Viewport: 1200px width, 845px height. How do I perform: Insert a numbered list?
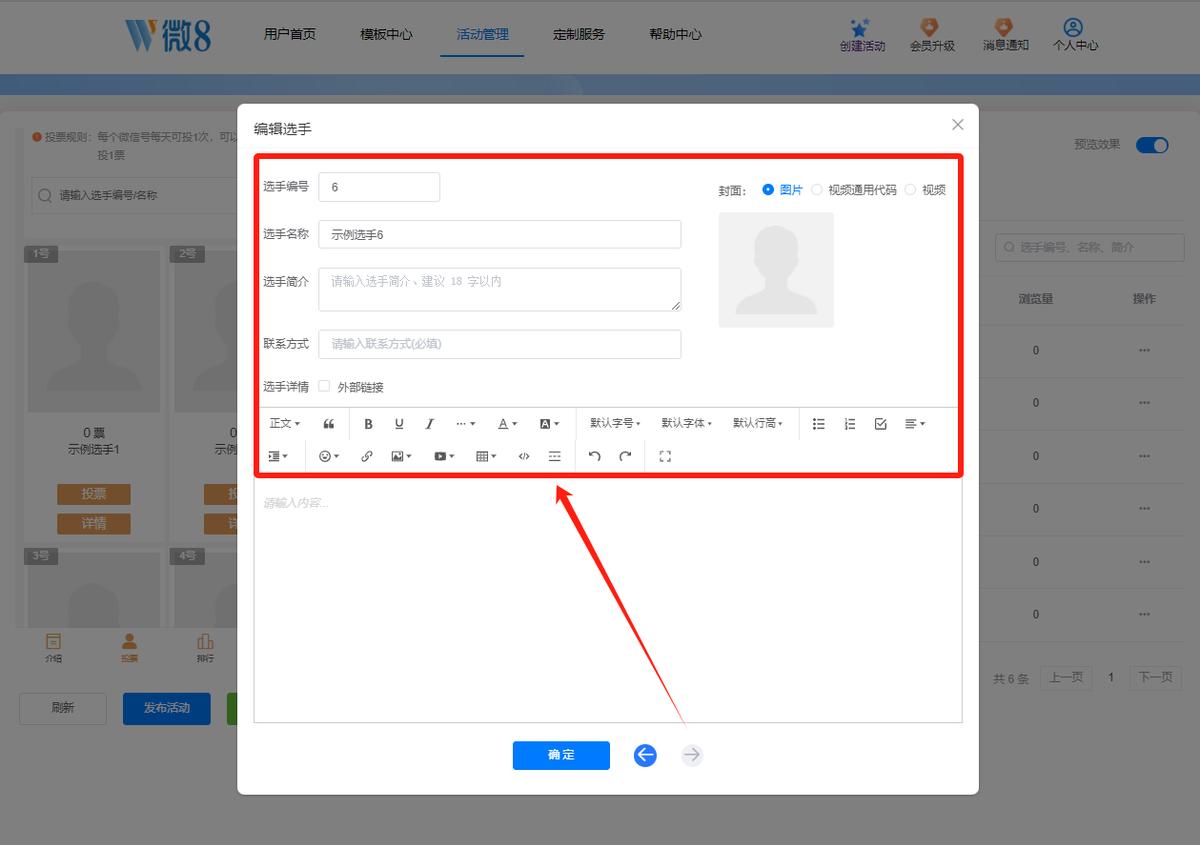click(850, 424)
